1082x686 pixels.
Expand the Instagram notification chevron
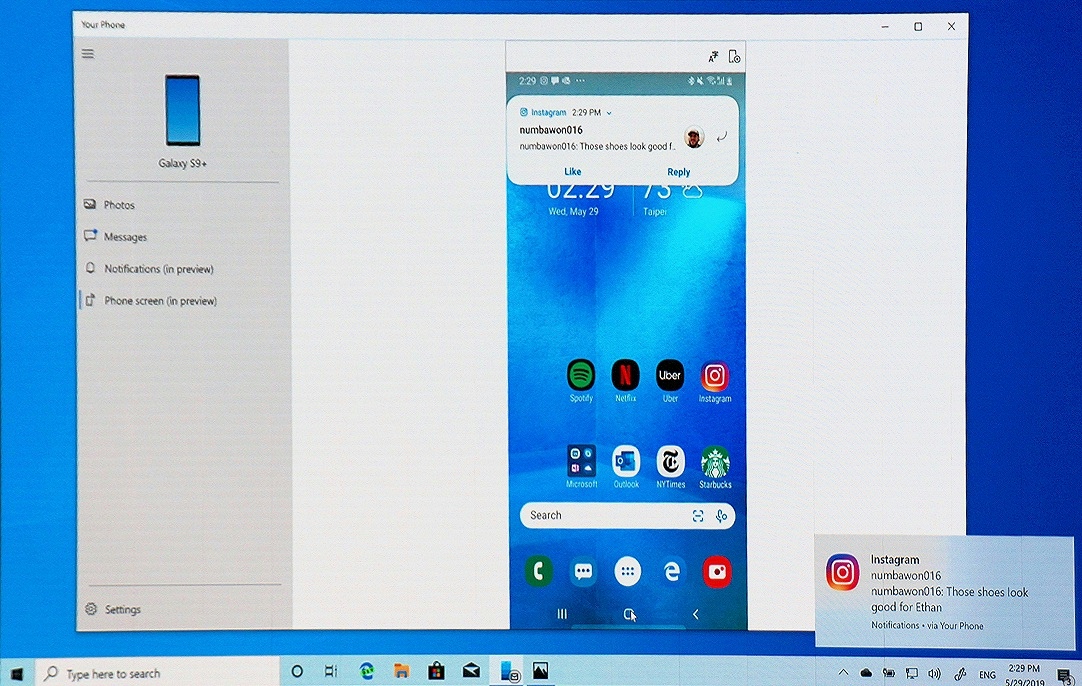click(609, 112)
